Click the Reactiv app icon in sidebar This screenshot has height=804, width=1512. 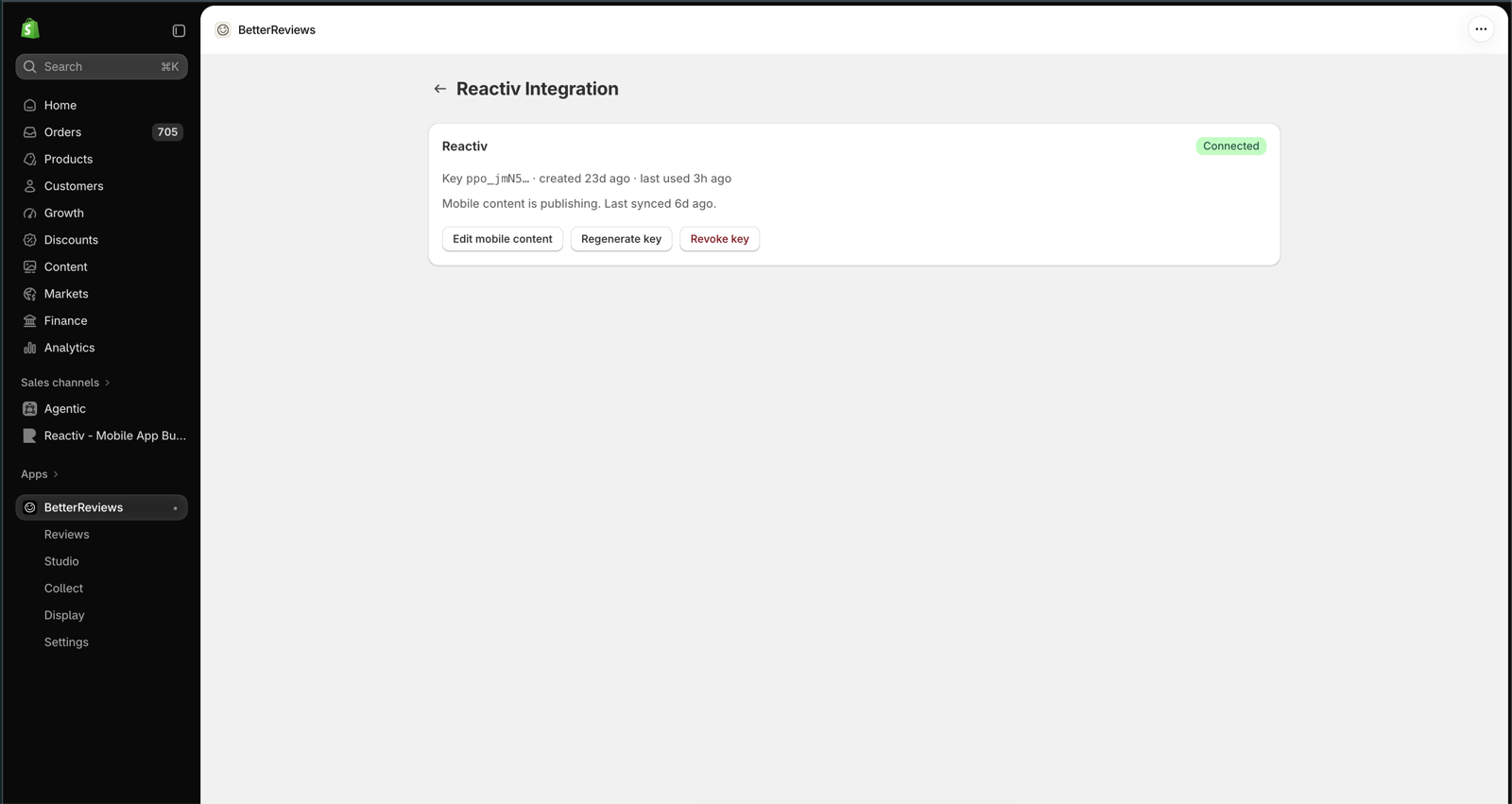[x=30, y=436]
